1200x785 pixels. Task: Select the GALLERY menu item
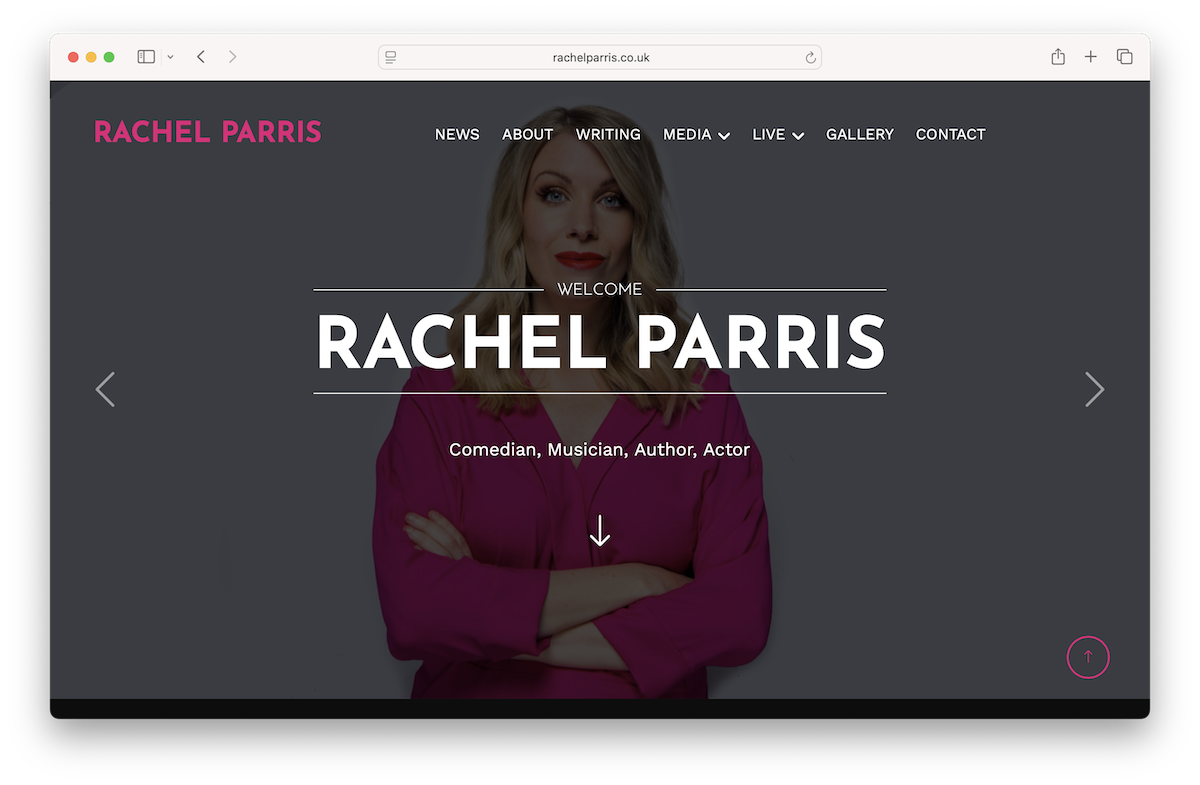(860, 134)
